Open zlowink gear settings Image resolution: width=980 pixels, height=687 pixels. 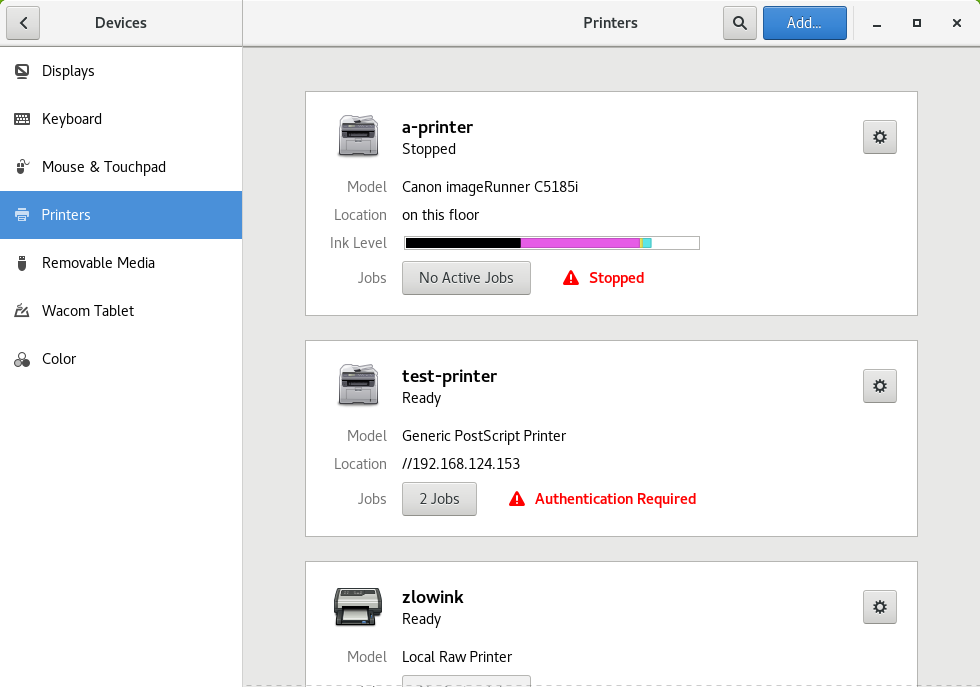tap(880, 607)
